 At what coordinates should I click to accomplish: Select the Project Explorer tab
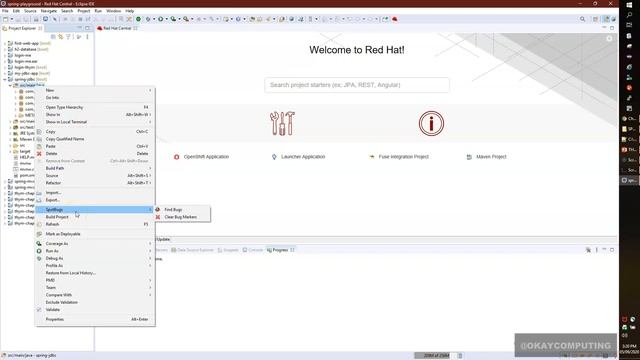(22, 28)
